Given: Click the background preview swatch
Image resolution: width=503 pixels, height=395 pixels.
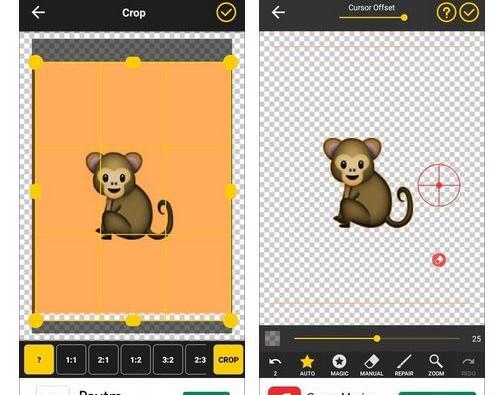Looking at the screenshot, I should tap(272, 338).
